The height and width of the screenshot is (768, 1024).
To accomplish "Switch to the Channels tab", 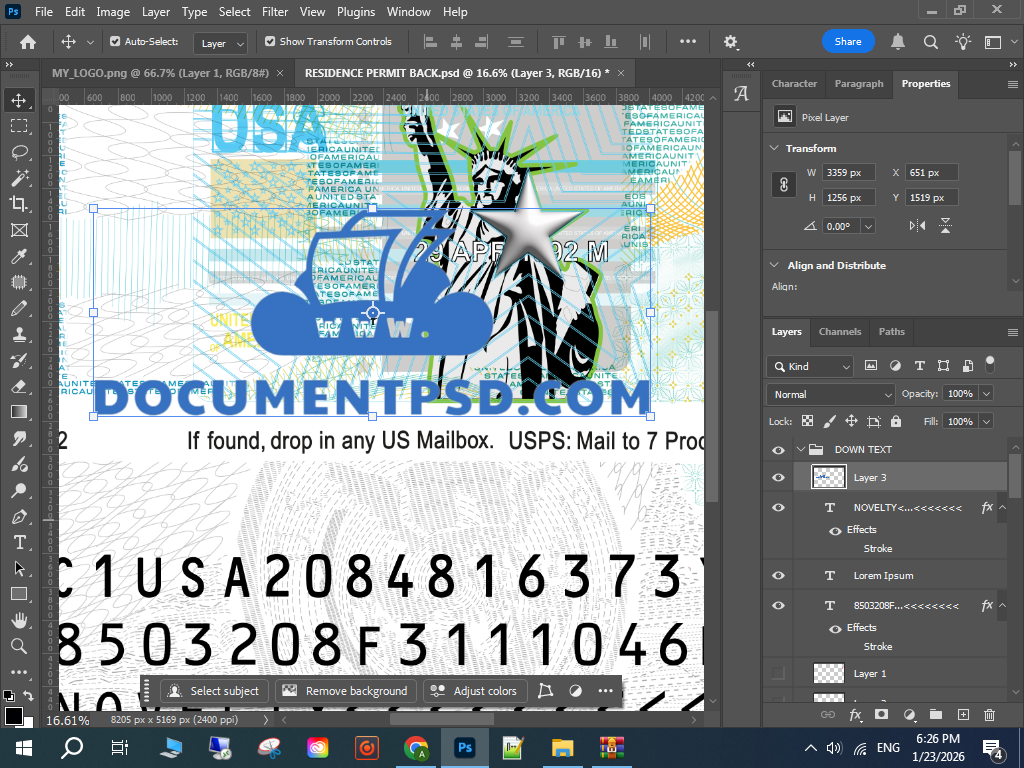I will coord(839,332).
